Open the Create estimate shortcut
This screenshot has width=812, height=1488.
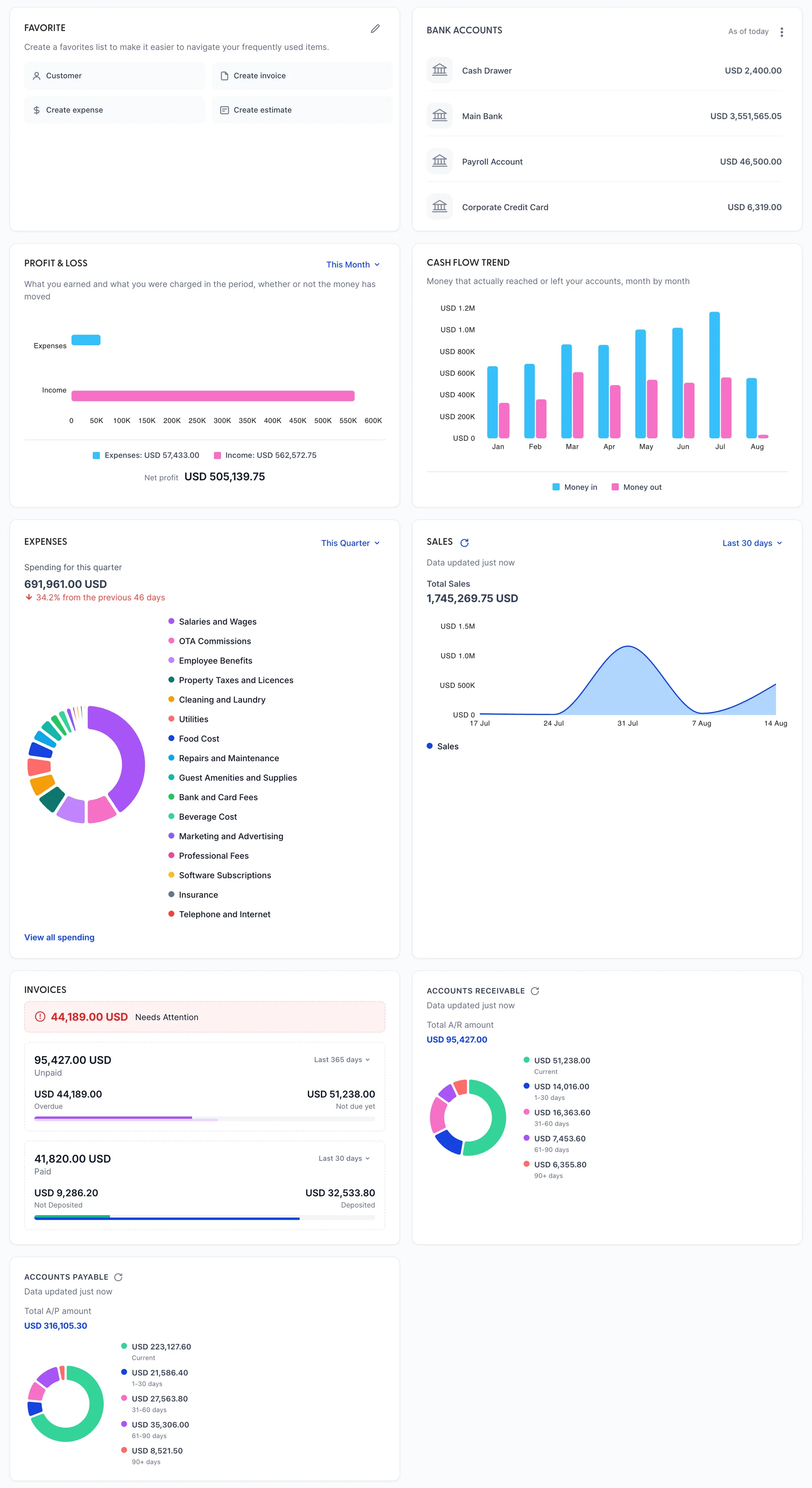pos(302,110)
